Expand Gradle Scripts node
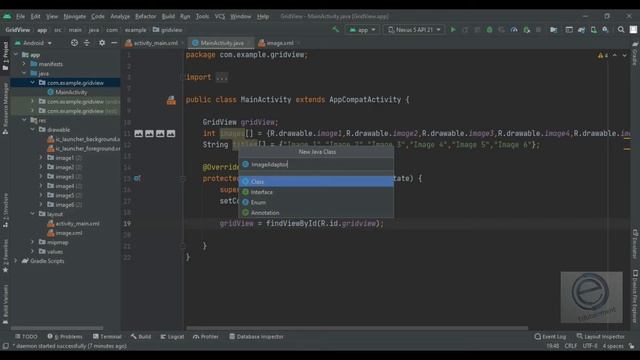The image size is (640, 360). coord(16,261)
